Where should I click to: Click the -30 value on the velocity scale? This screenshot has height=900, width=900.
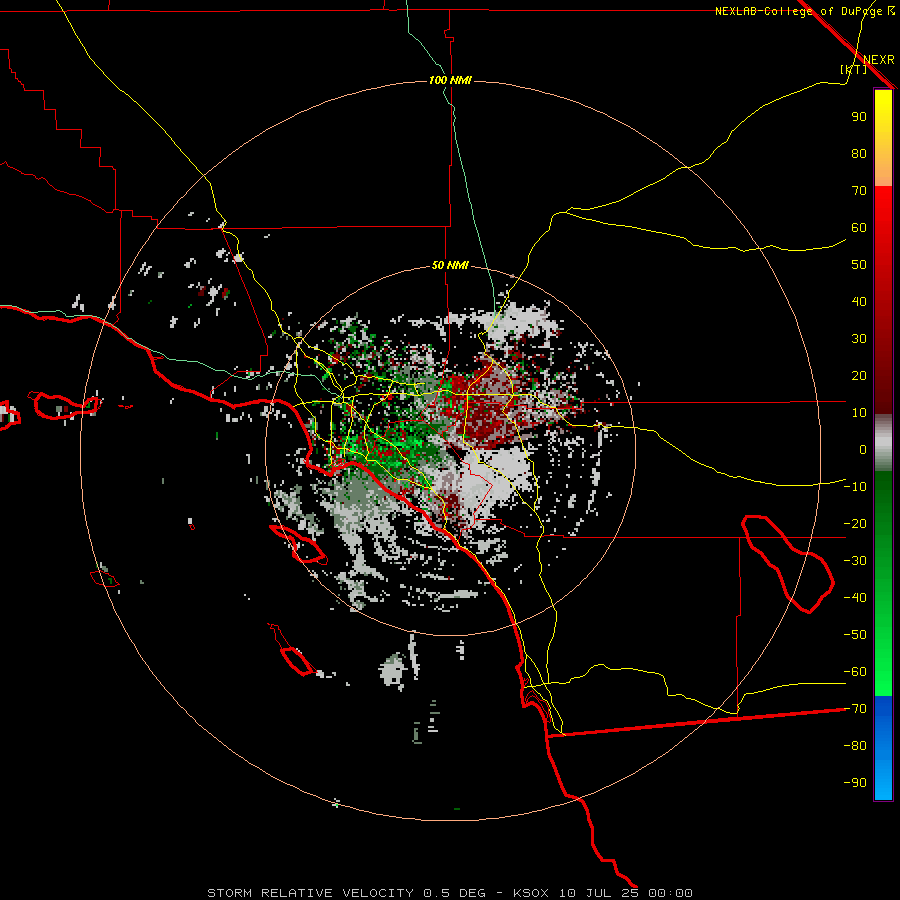[855, 561]
